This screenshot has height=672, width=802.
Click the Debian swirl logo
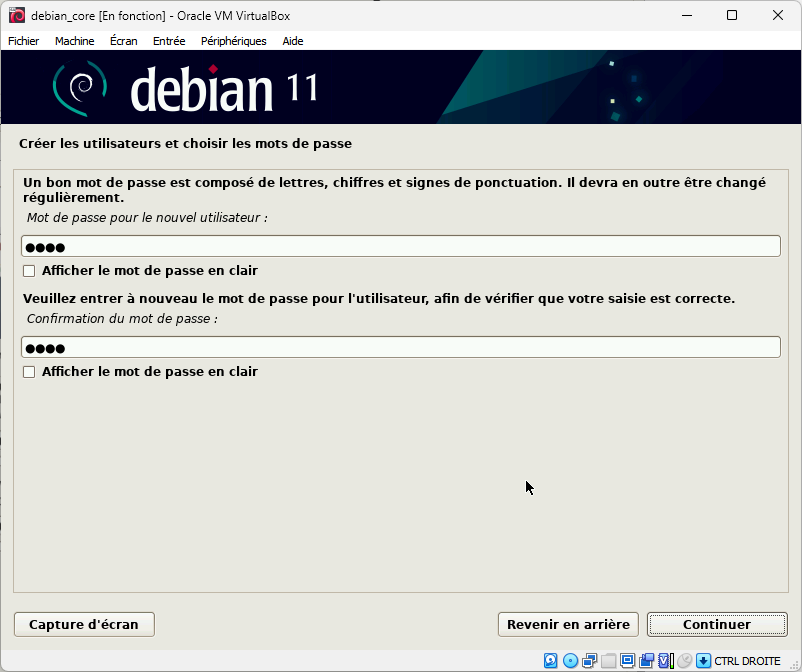point(80,87)
